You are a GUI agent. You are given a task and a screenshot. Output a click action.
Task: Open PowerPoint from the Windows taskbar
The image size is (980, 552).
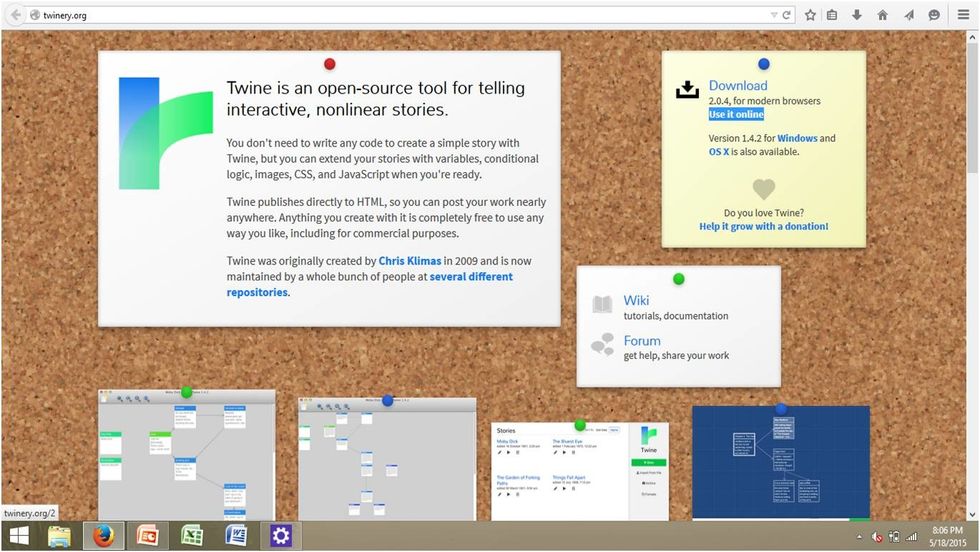tap(149, 536)
